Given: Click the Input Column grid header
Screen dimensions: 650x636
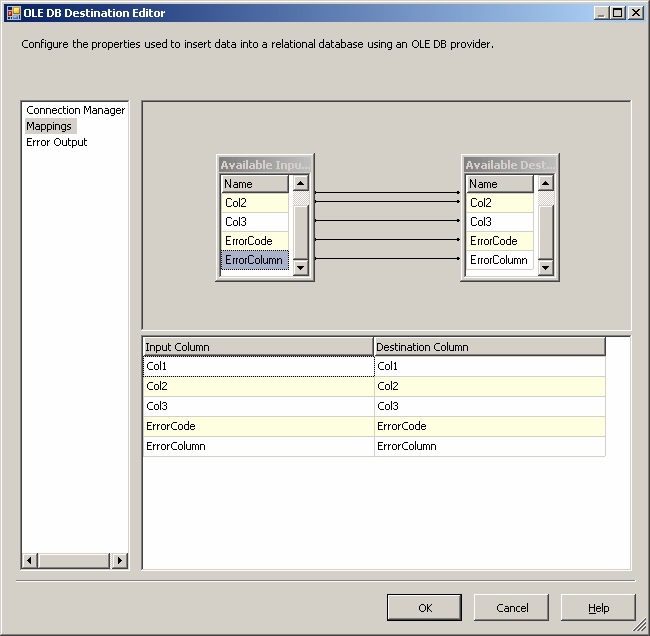Looking at the screenshot, I should click(x=258, y=347).
